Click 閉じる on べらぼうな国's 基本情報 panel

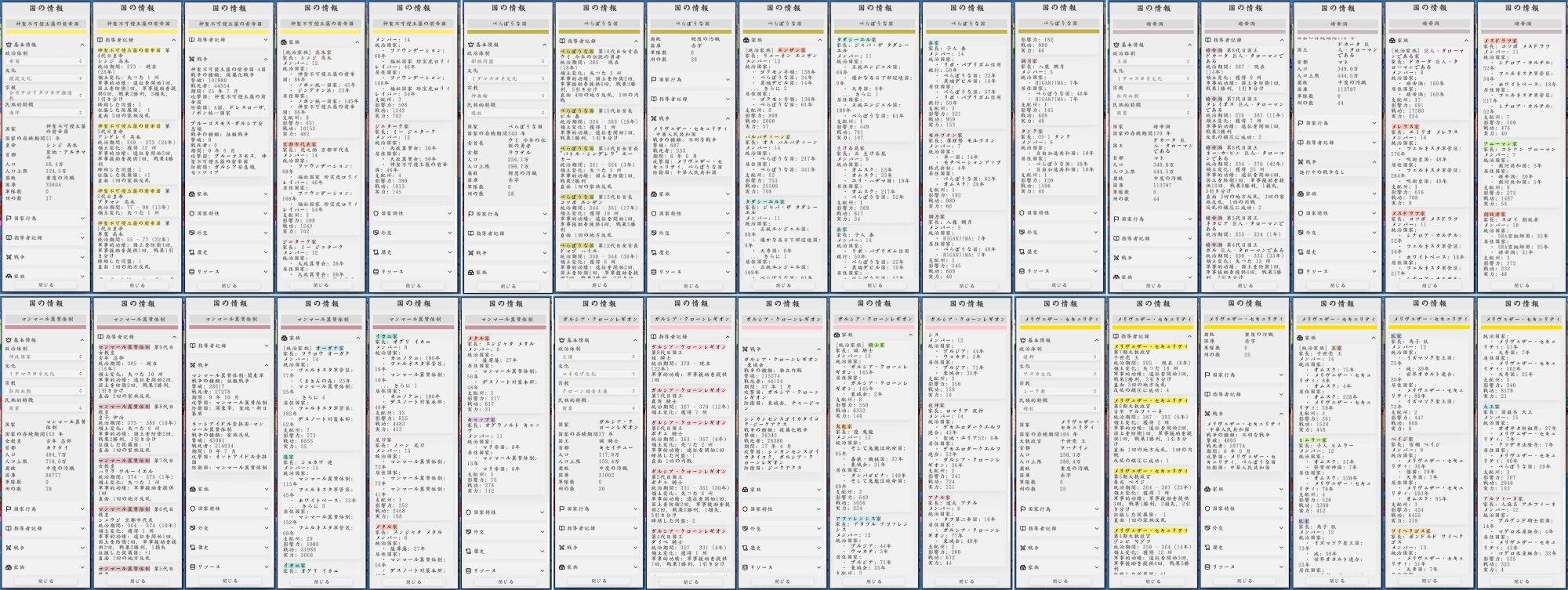[507, 285]
